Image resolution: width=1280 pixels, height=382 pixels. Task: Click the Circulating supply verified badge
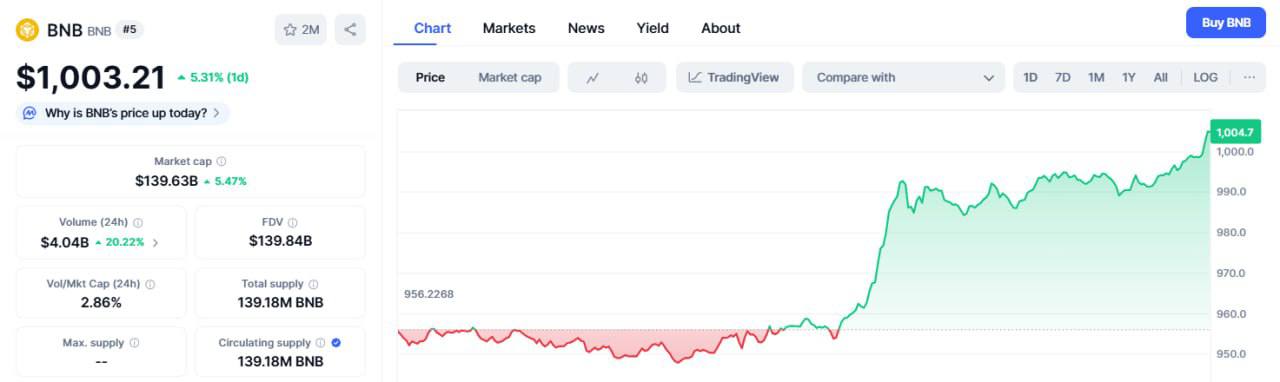click(x=336, y=343)
